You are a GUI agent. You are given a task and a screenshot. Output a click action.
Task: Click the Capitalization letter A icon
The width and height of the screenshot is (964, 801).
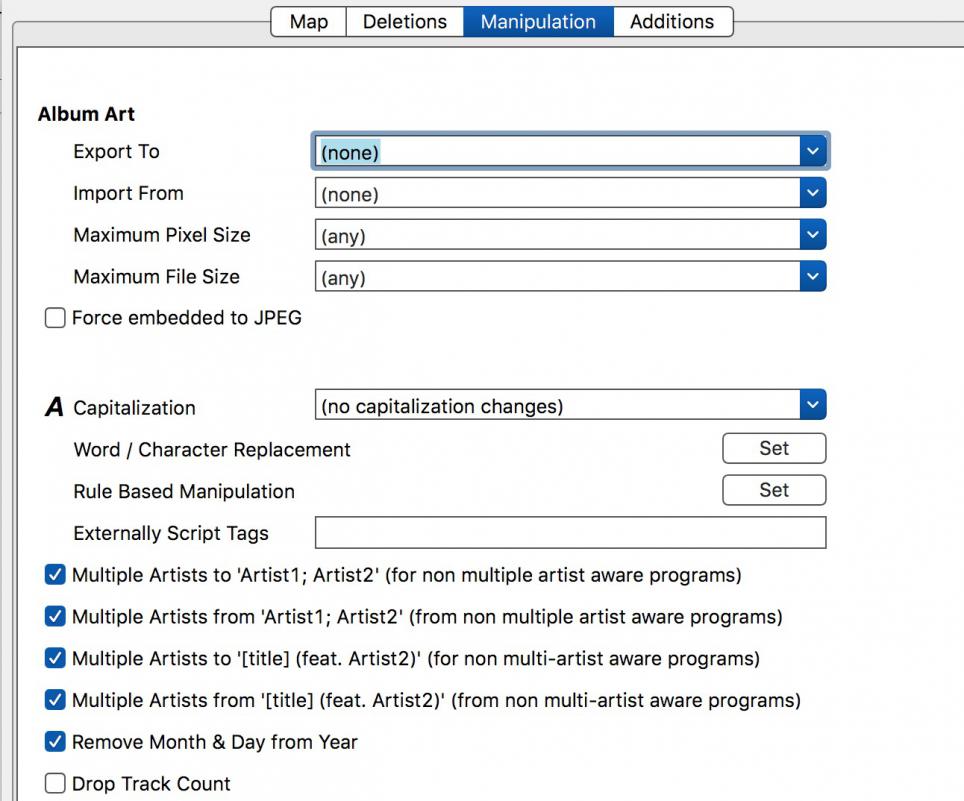pyautogui.click(x=54, y=407)
